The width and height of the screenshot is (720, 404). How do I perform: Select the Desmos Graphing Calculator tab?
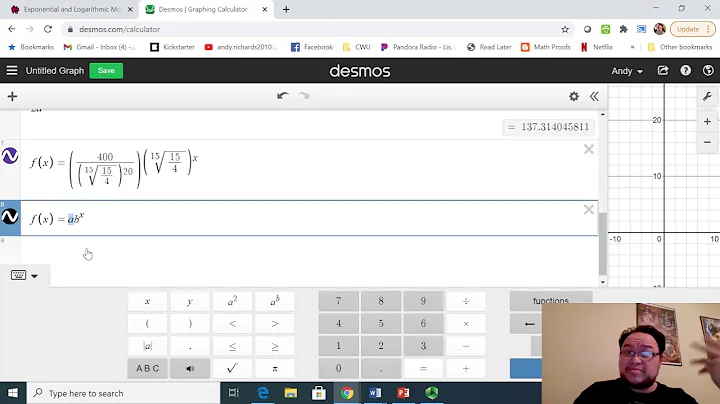(202, 9)
